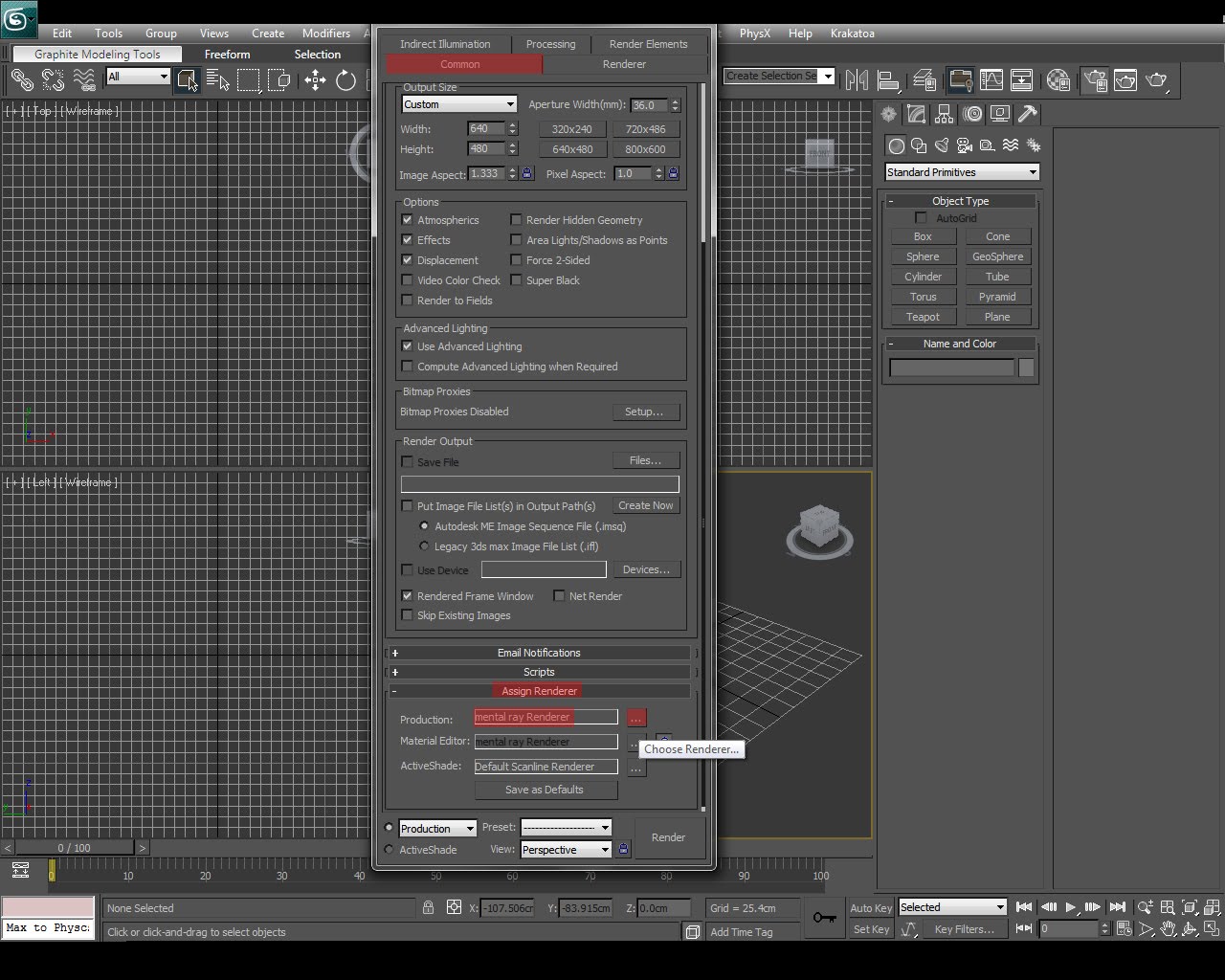Click the Width value field
The width and height of the screenshot is (1225, 980).
[486, 128]
